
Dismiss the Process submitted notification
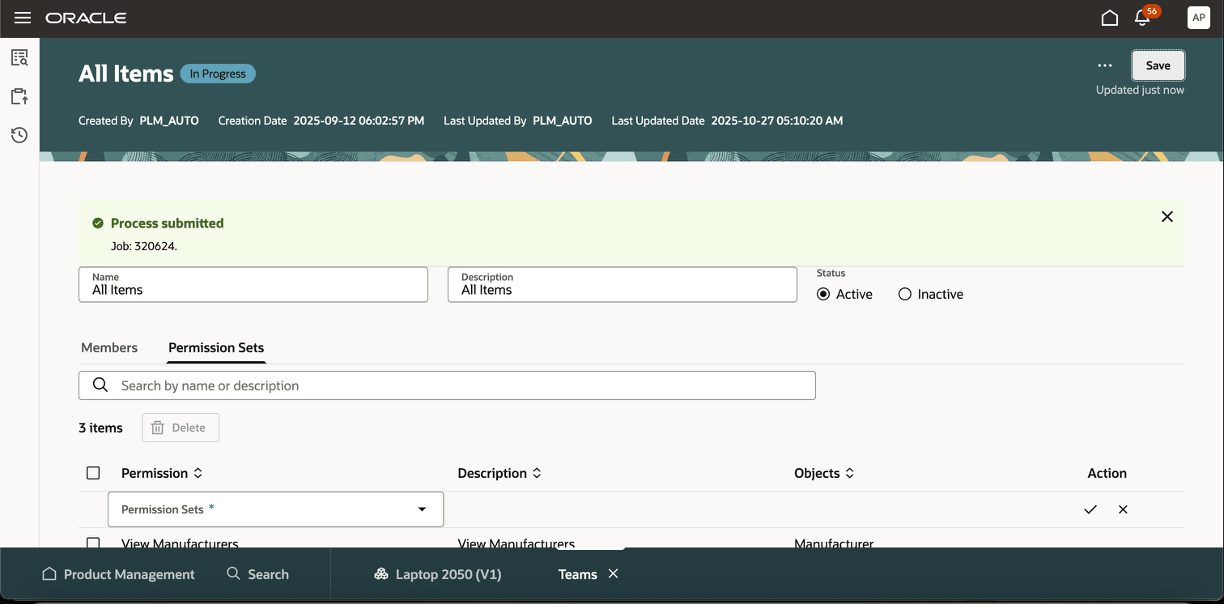tap(1166, 216)
